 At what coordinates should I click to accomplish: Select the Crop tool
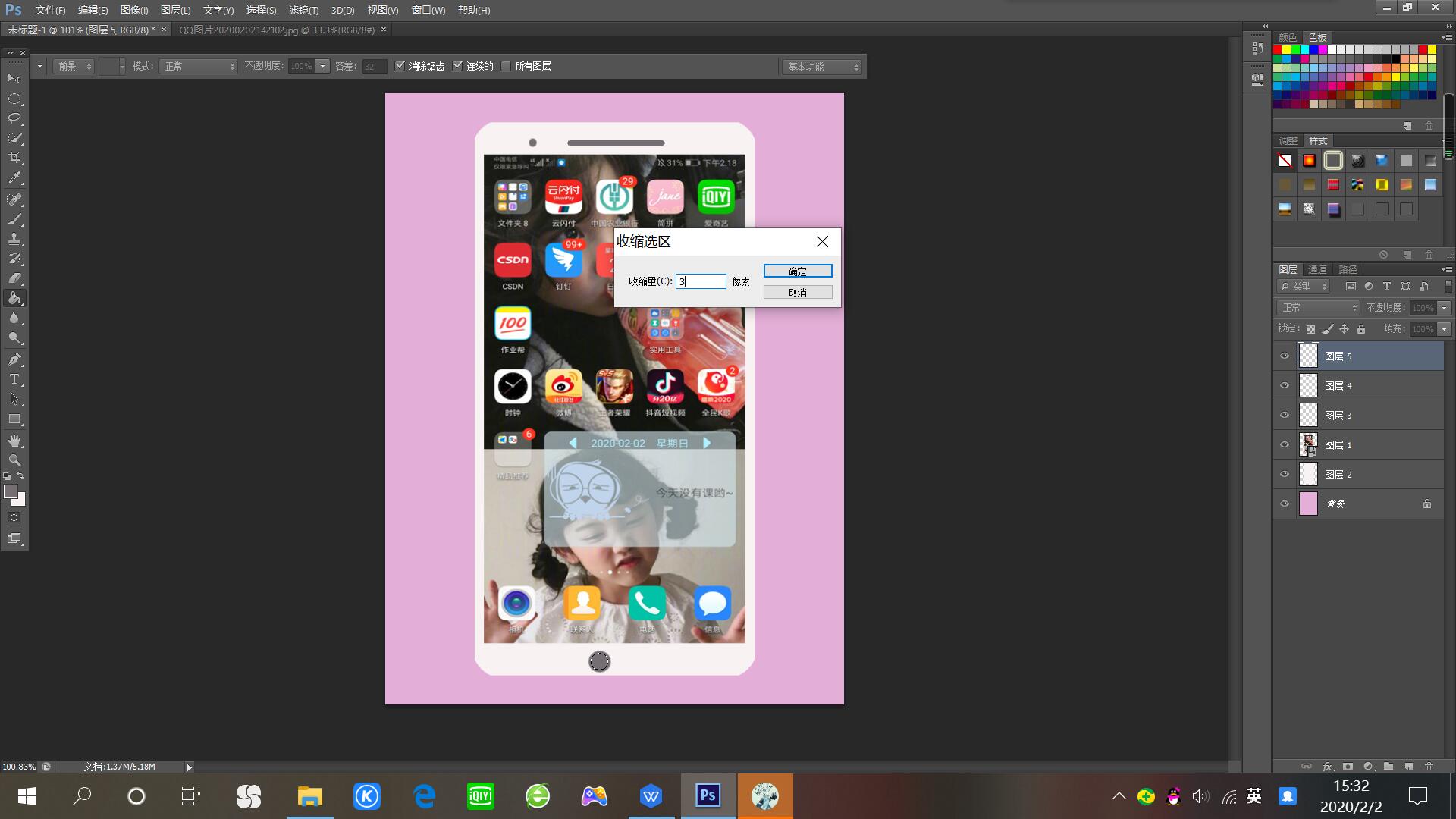(x=14, y=158)
